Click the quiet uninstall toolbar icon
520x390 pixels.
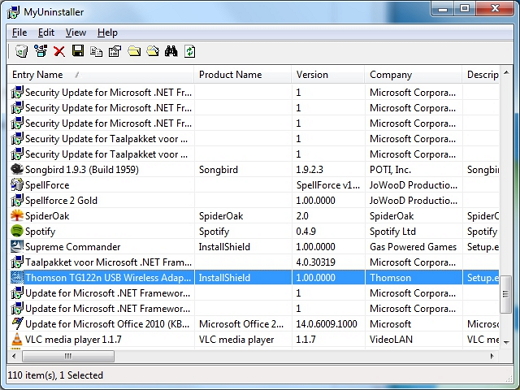(41, 52)
